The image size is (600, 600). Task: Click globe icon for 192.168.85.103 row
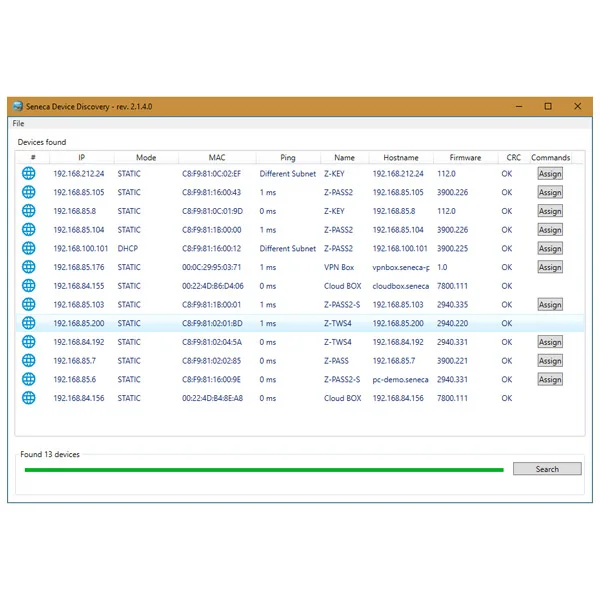point(29,305)
